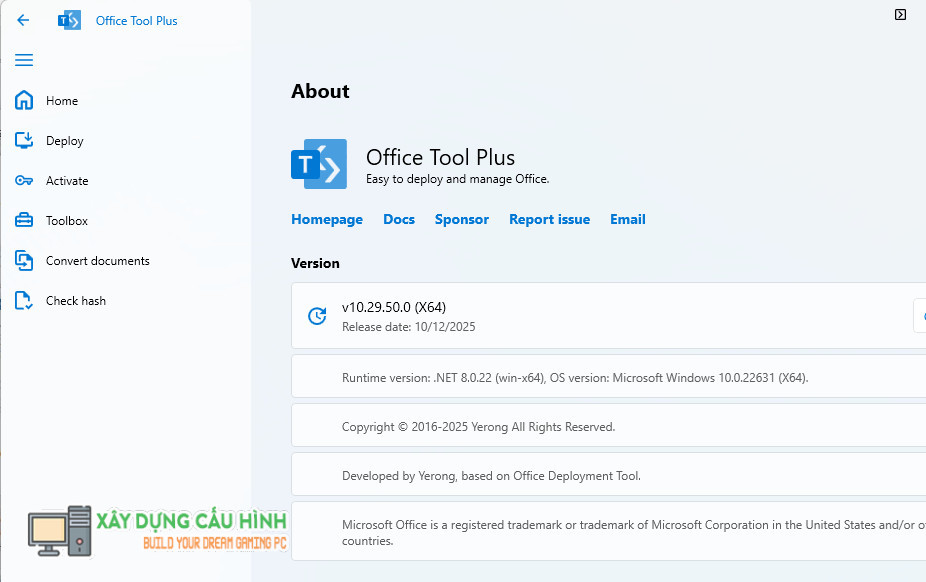The height and width of the screenshot is (582, 926).
Task: Follow the Sponsor link
Action: (x=462, y=219)
